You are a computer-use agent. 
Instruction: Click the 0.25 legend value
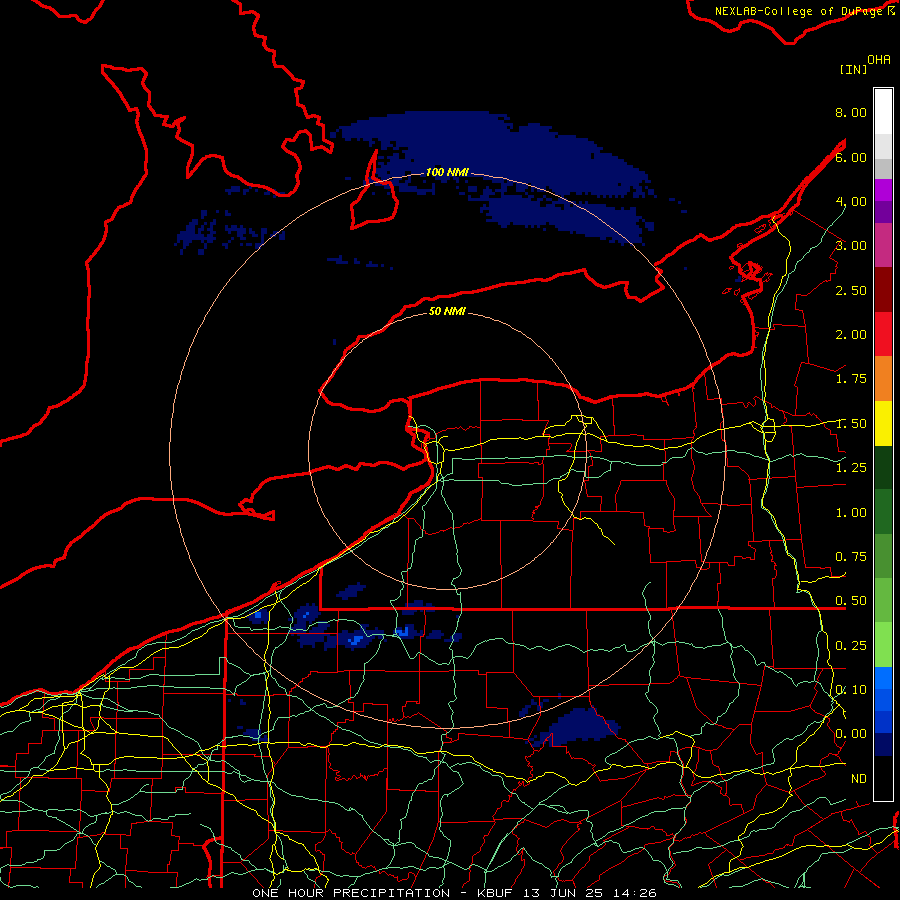point(851,646)
